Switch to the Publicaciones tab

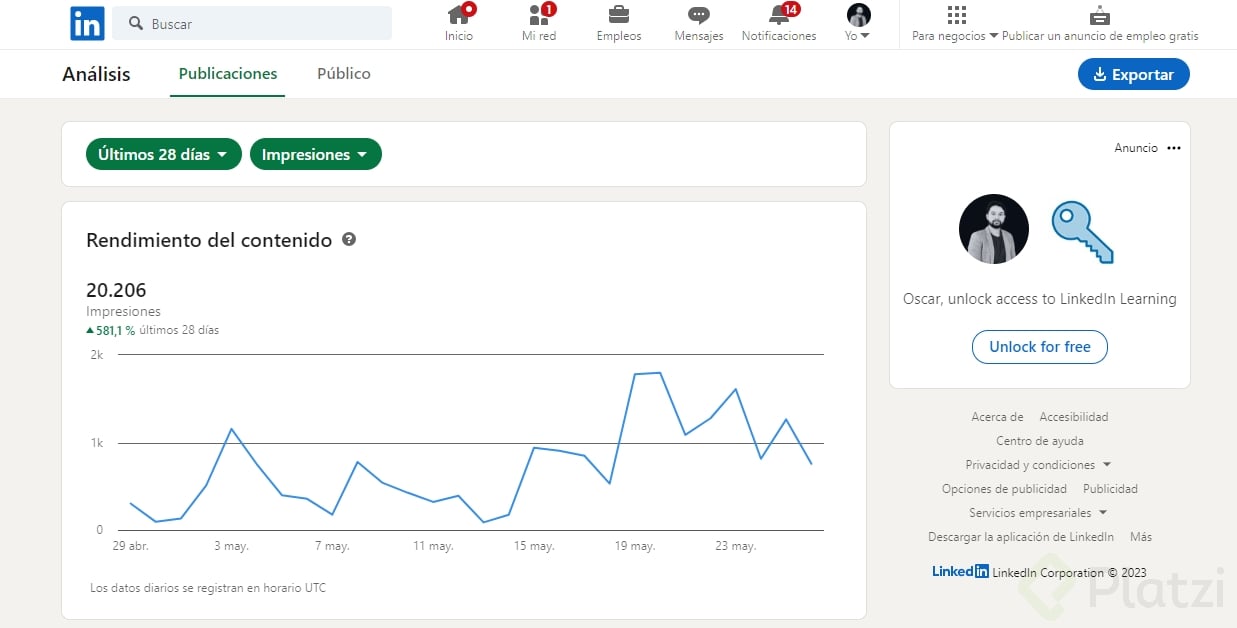pyautogui.click(x=228, y=74)
